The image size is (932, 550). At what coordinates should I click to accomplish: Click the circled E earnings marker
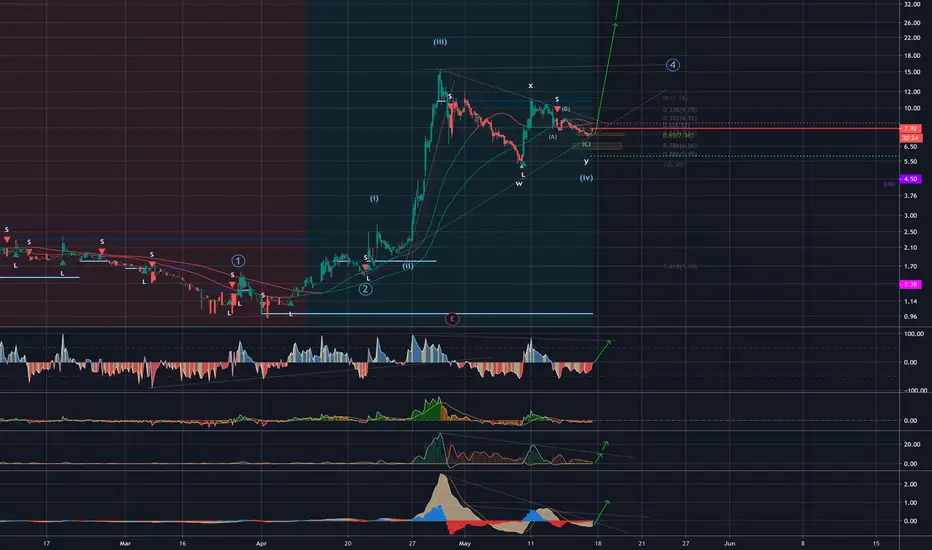pos(452,319)
